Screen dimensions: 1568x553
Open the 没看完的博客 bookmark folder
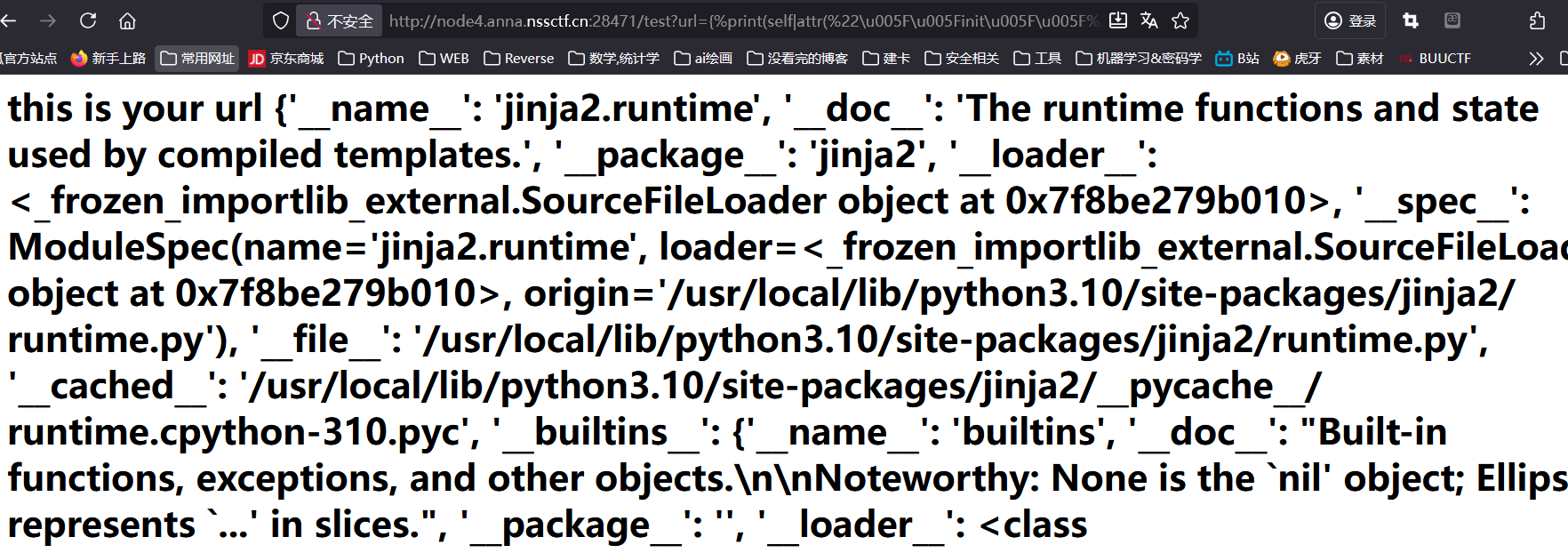pyautogui.click(x=797, y=58)
